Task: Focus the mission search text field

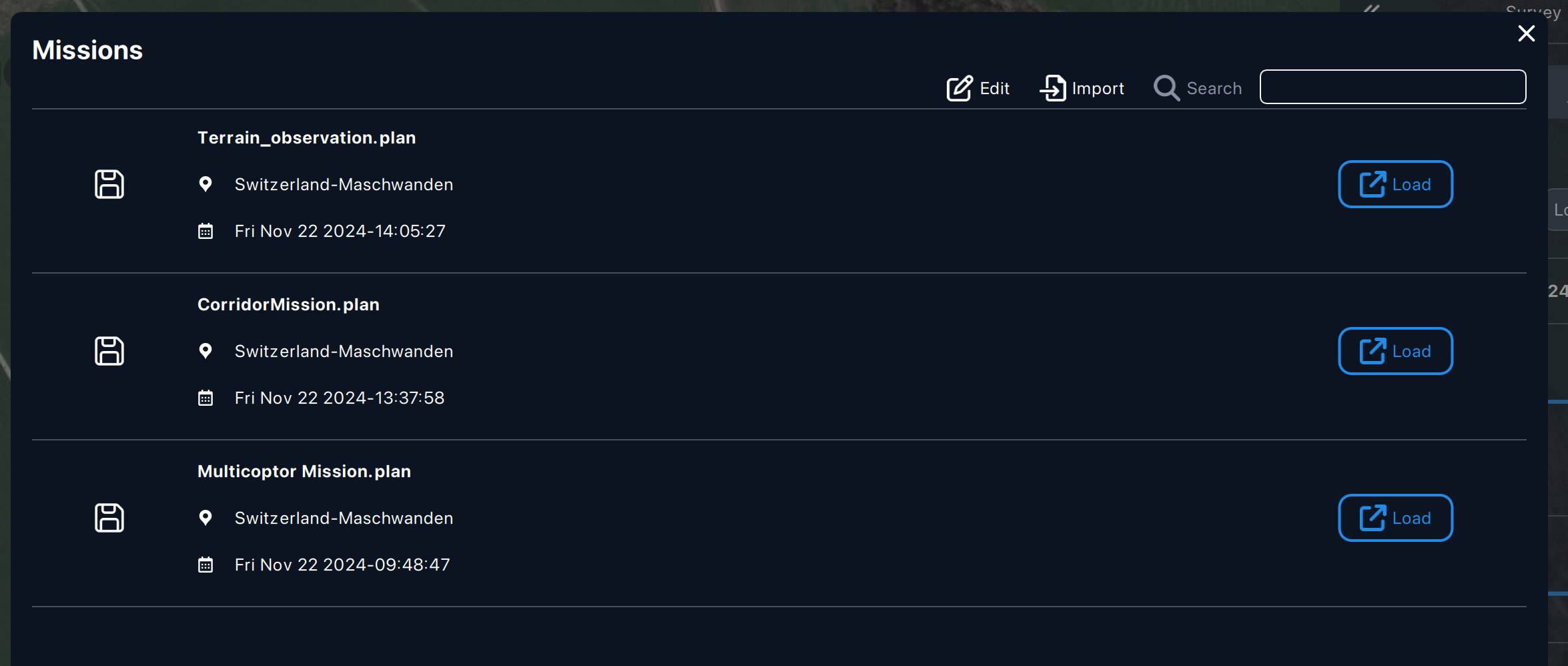Action: point(1393,87)
